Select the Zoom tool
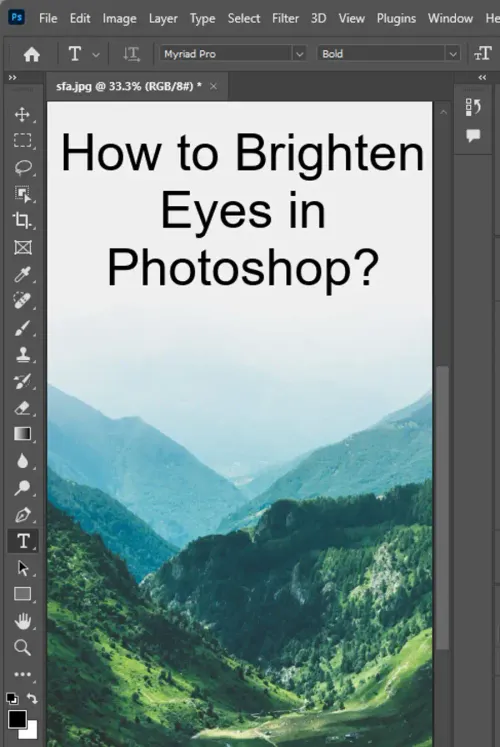The width and height of the screenshot is (500, 747). click(x=22, y=647)
